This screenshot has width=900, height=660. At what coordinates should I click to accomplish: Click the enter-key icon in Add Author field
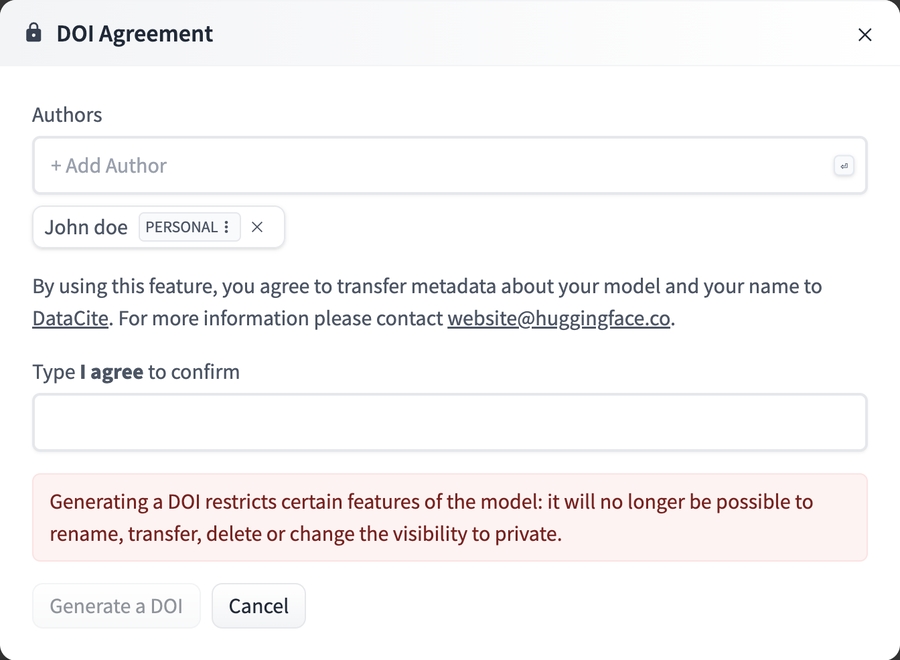tap(844, 166)
